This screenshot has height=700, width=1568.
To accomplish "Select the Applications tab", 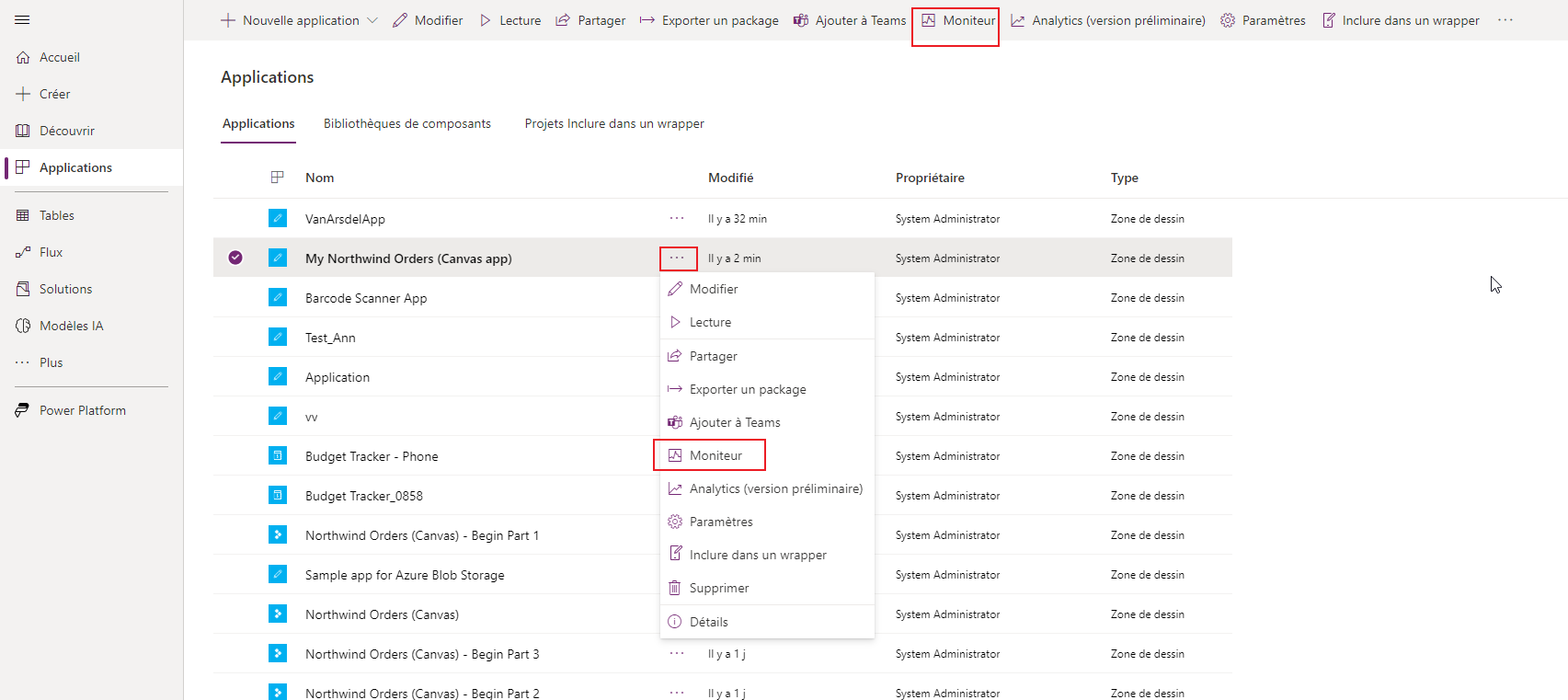I will click(x=258, y=123).
